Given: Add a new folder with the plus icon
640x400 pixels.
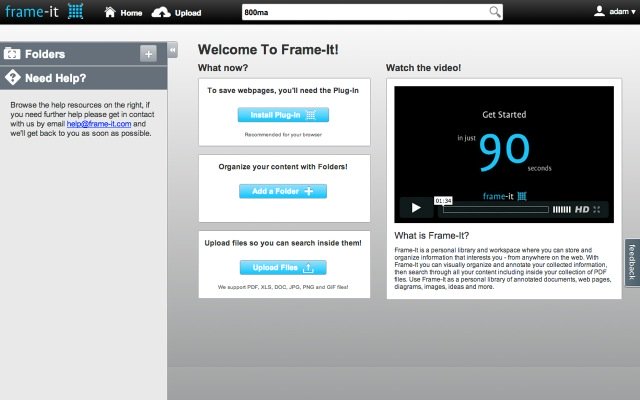Looking at the screenshot, I should tap(148, 53).
